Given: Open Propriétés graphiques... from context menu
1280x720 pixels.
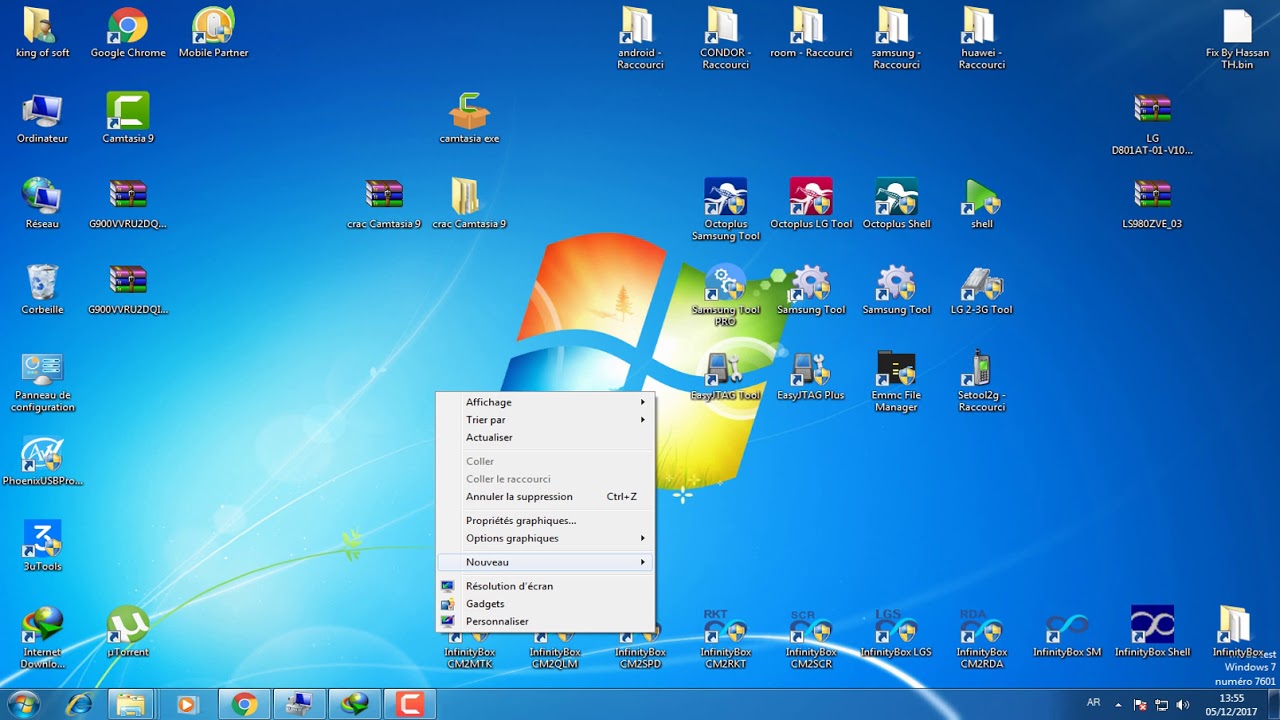Looking at the screenshot, I should [546, 520].
